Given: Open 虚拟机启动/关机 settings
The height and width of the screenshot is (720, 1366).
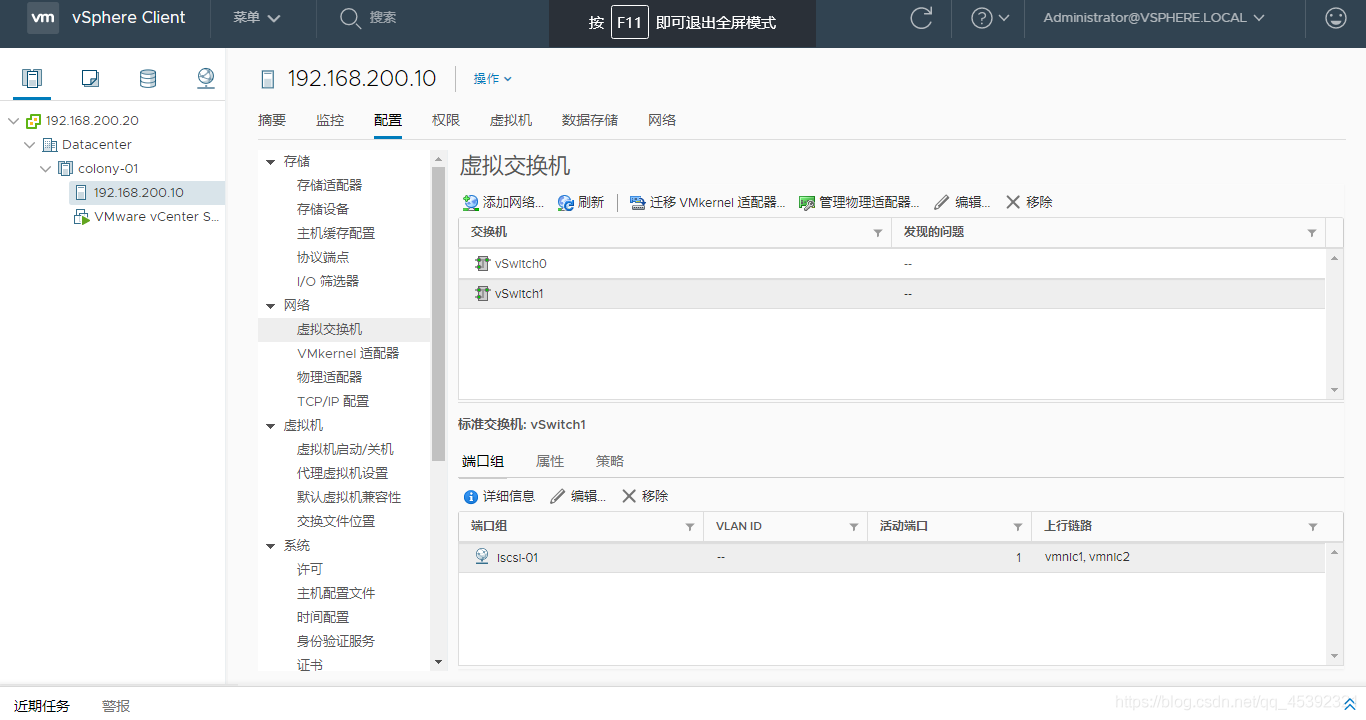Looking at the screenshot, I should tap(345, 449).
